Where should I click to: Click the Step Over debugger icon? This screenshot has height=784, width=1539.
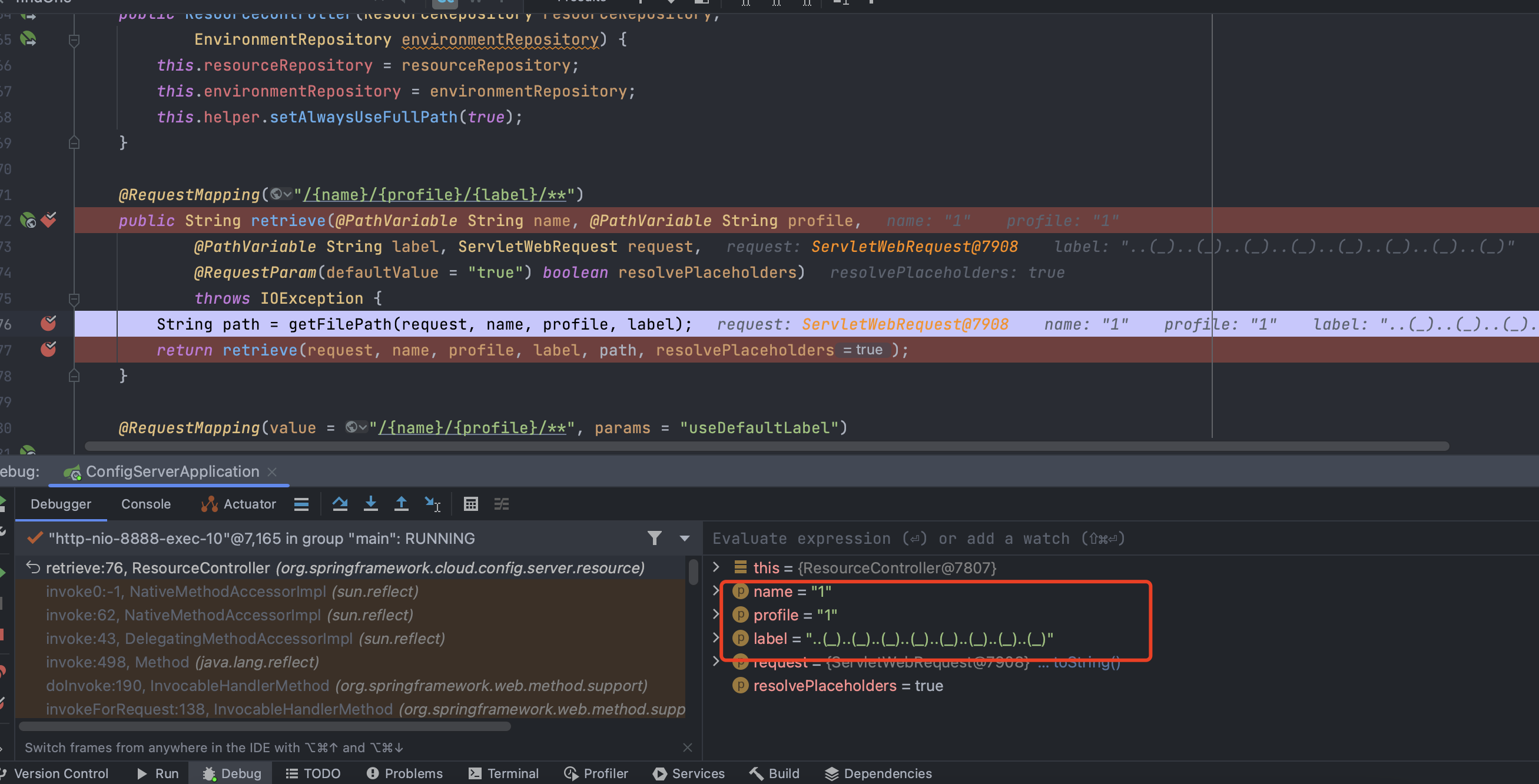(x=340, y=504)
